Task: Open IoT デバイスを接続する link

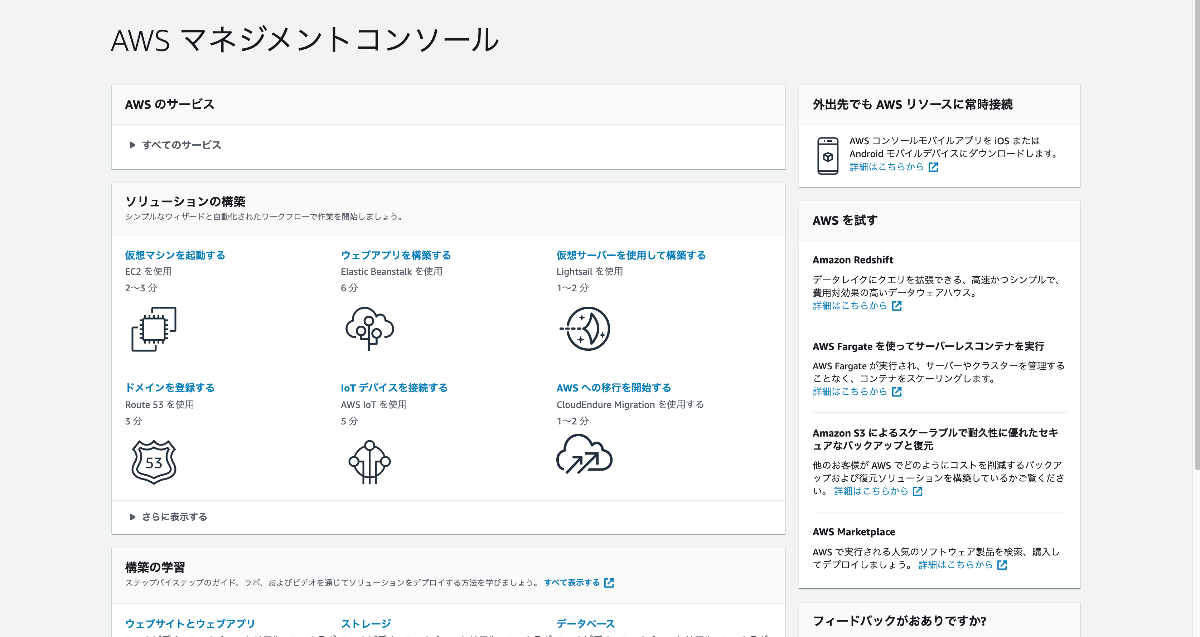Action: pos(394,387)
